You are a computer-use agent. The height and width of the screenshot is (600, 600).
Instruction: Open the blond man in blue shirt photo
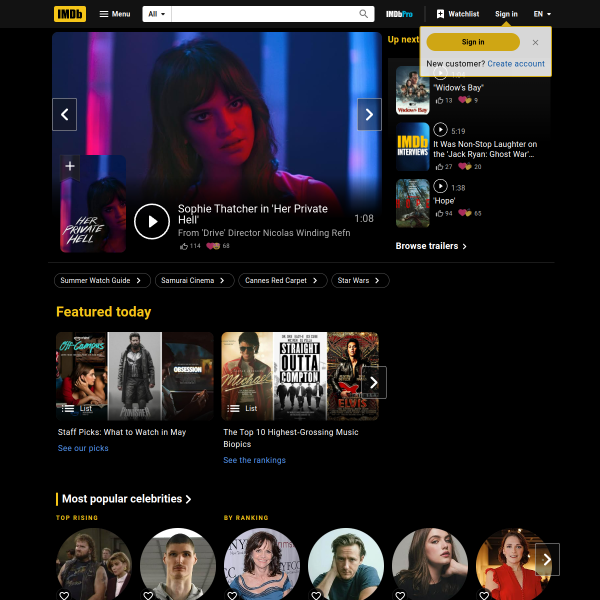tap(346, 564)
